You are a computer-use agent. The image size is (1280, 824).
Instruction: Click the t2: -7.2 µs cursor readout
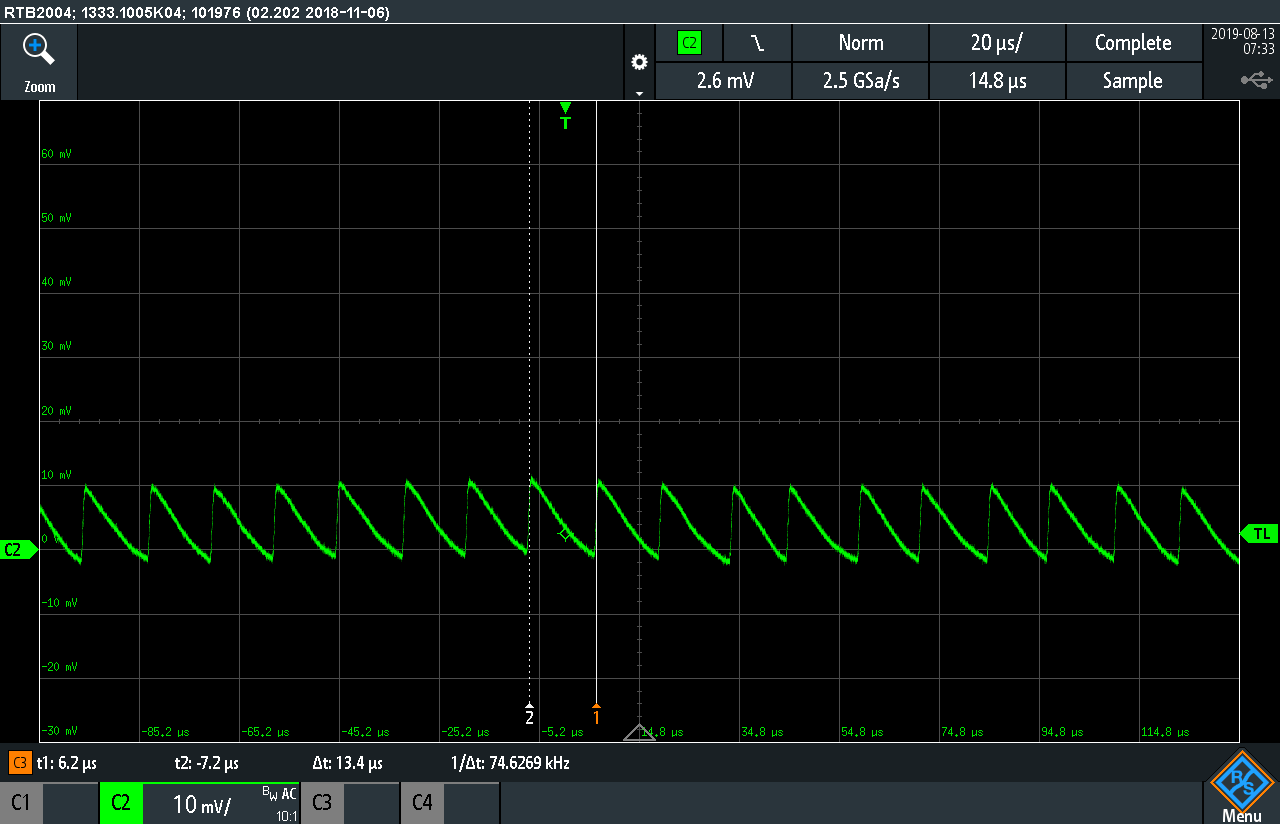click(206, 763)
